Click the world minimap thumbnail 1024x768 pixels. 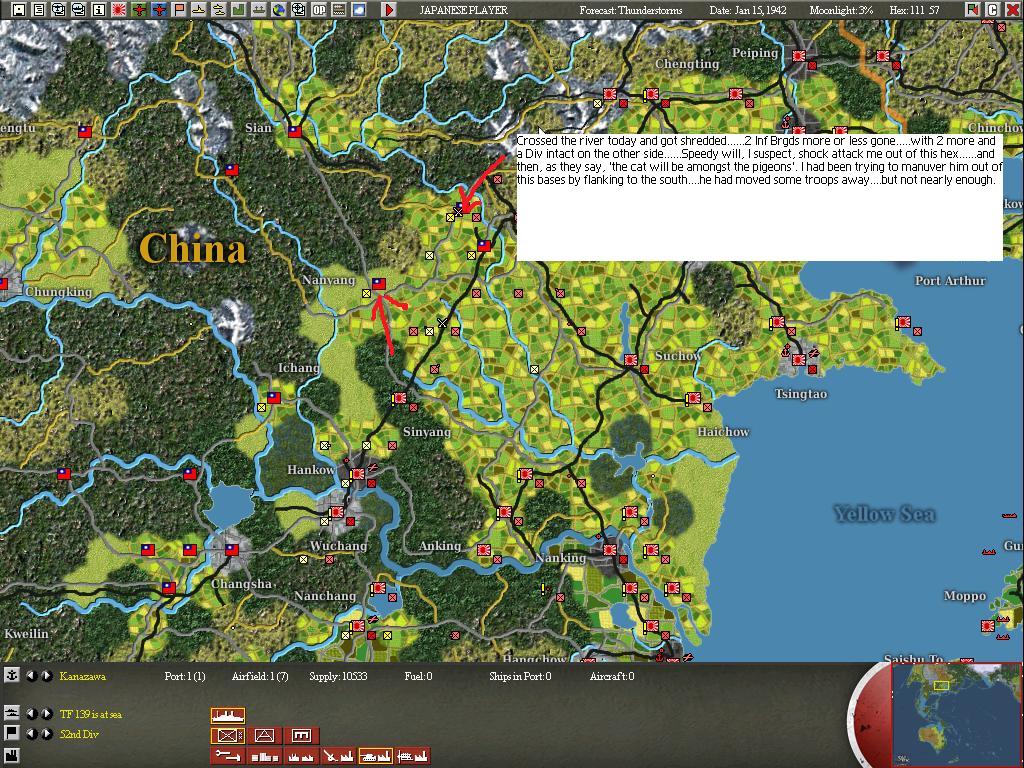pos(956,715)
